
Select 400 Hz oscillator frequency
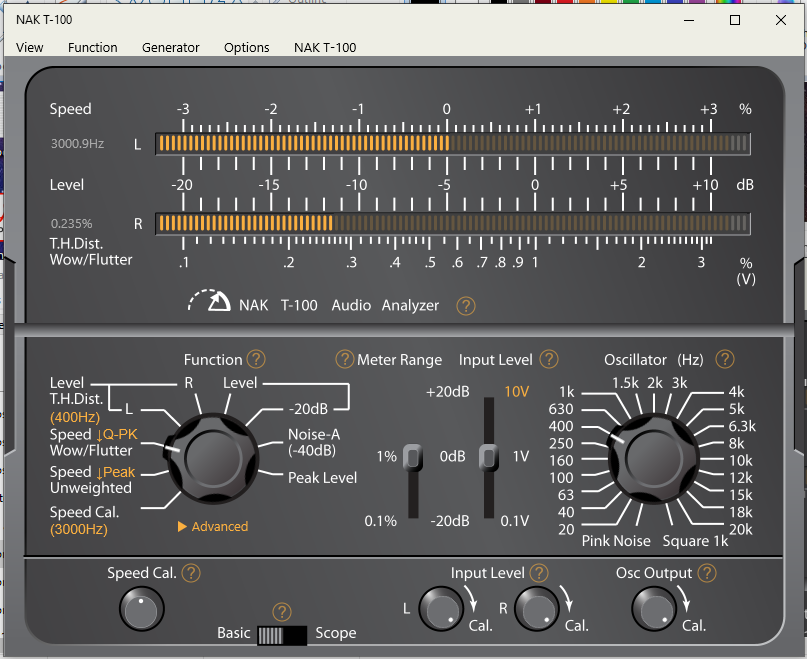(x=561, y=426)
